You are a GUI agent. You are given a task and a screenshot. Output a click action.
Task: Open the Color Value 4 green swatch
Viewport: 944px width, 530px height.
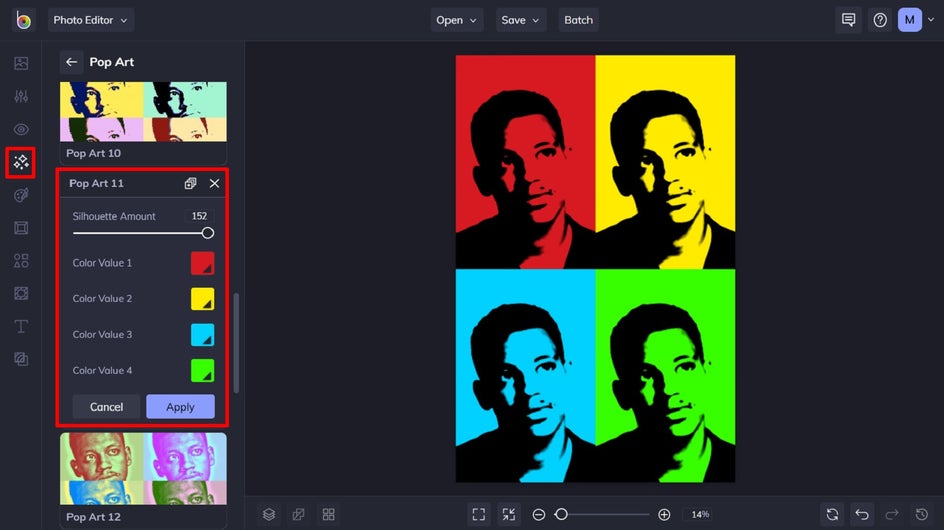202,370
